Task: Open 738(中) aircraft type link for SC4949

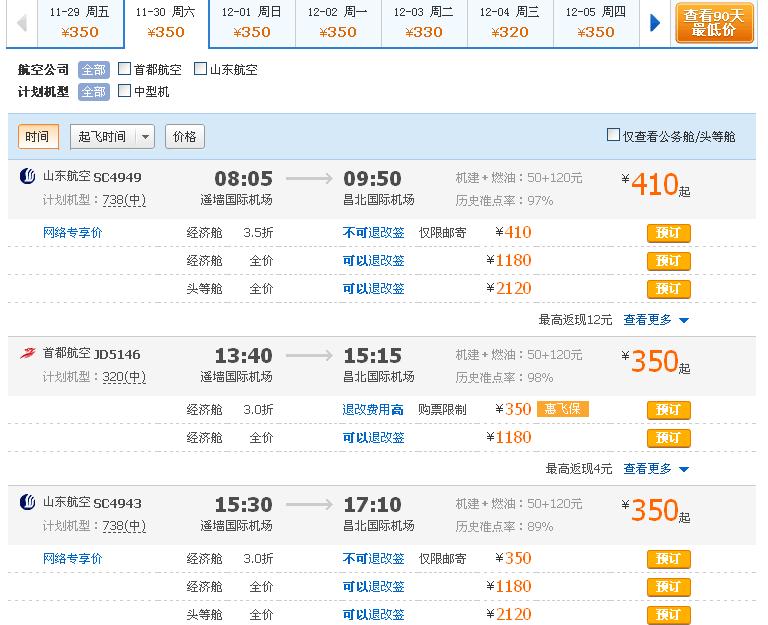Action: [124, 200]
